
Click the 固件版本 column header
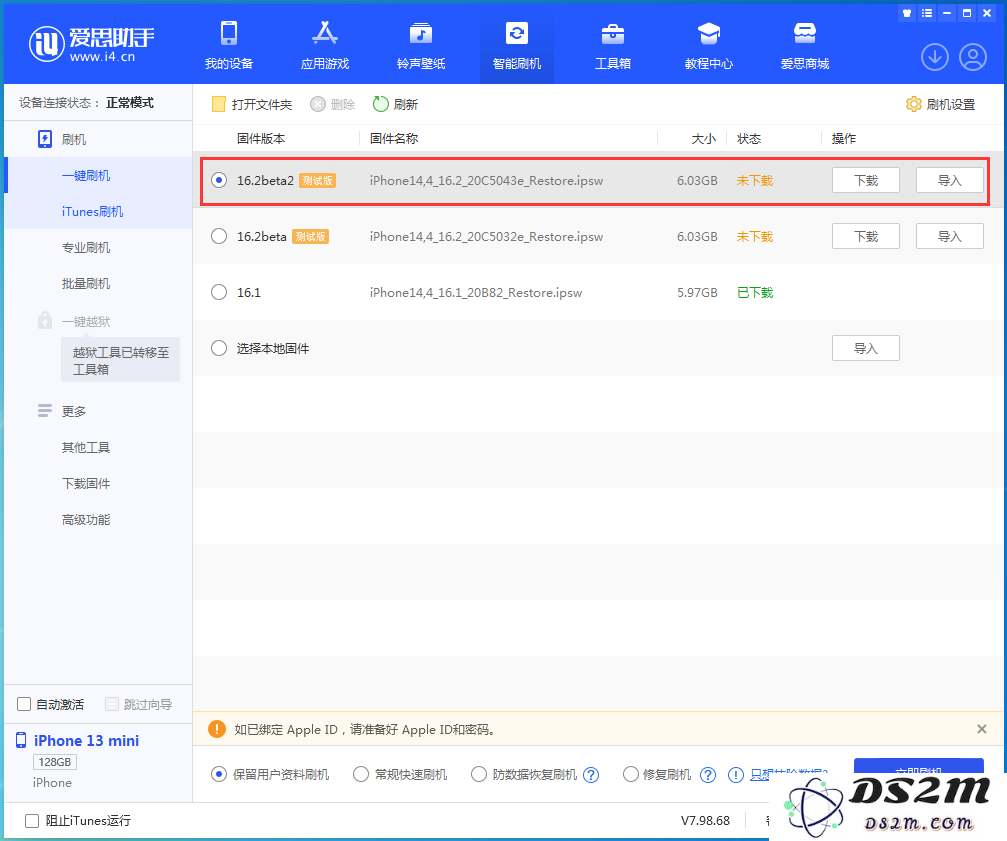point(261,139)
